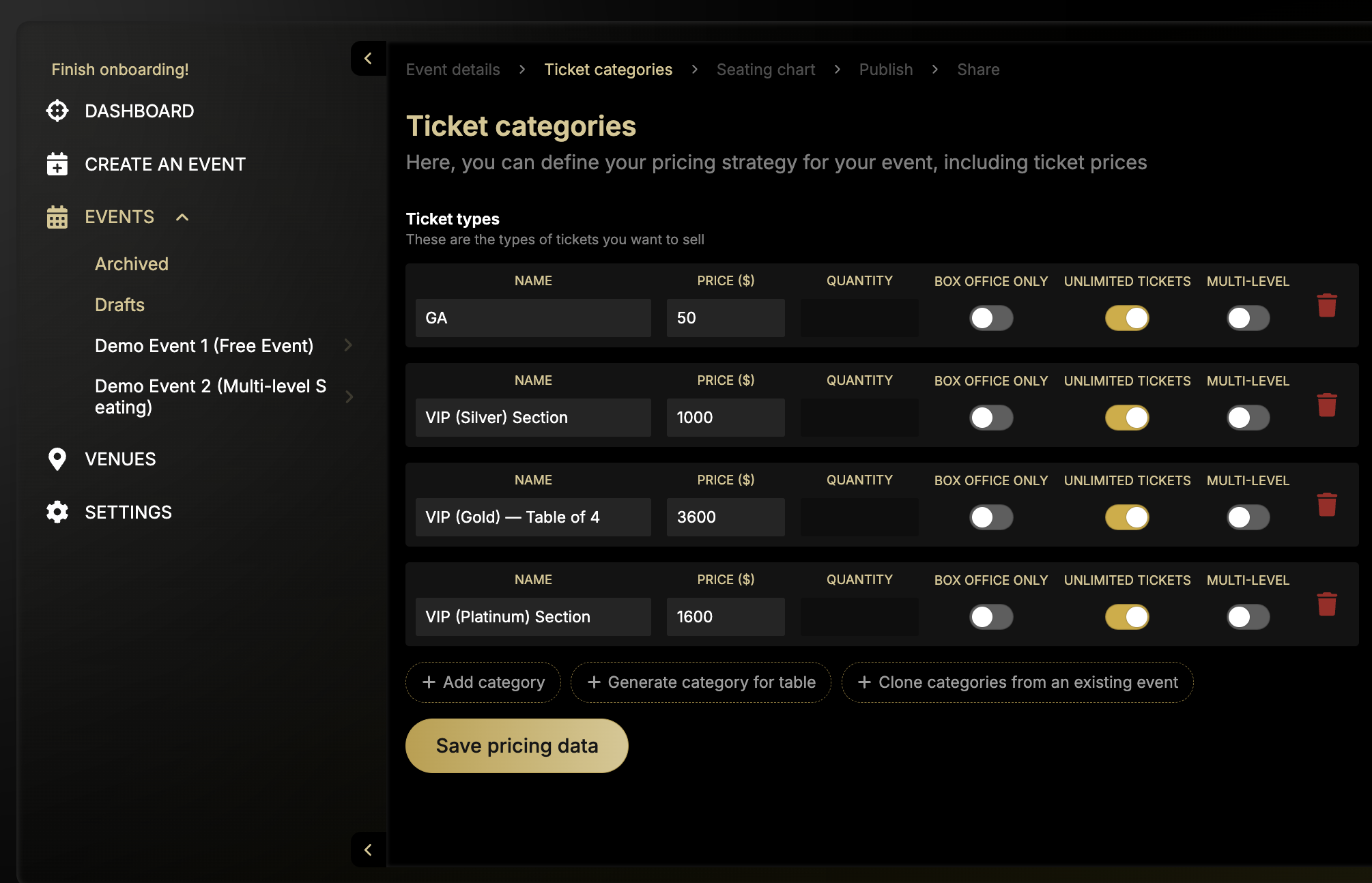Delete the GA ticket category
The width and height of the screenshot is (1372, 883).
1326,305
